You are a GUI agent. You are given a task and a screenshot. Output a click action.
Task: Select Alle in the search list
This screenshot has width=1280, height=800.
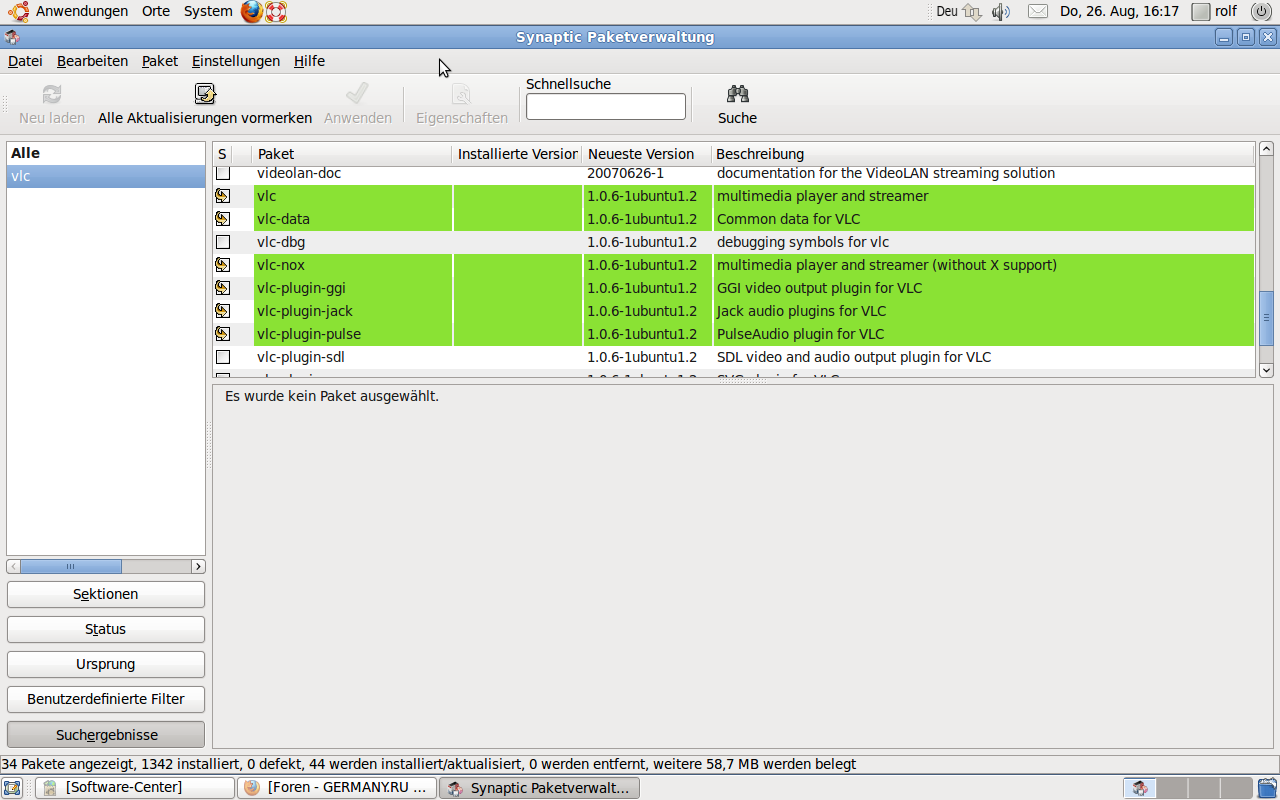[x=106, y=153]
